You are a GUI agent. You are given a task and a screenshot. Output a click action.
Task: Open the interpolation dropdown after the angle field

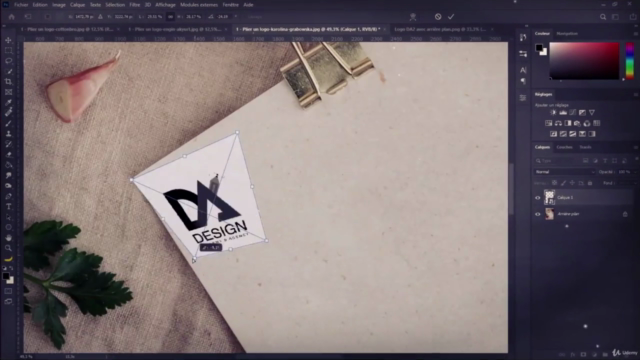(255, 17)
